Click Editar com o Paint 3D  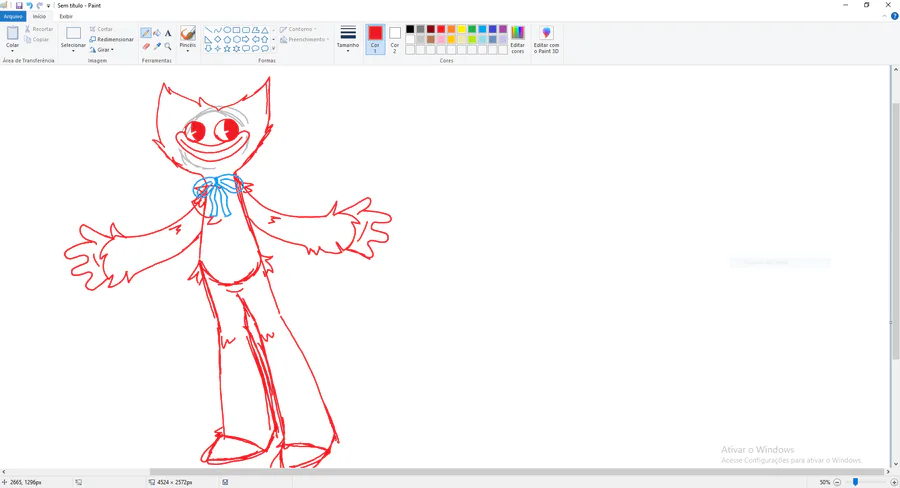[x=546, y=40]
